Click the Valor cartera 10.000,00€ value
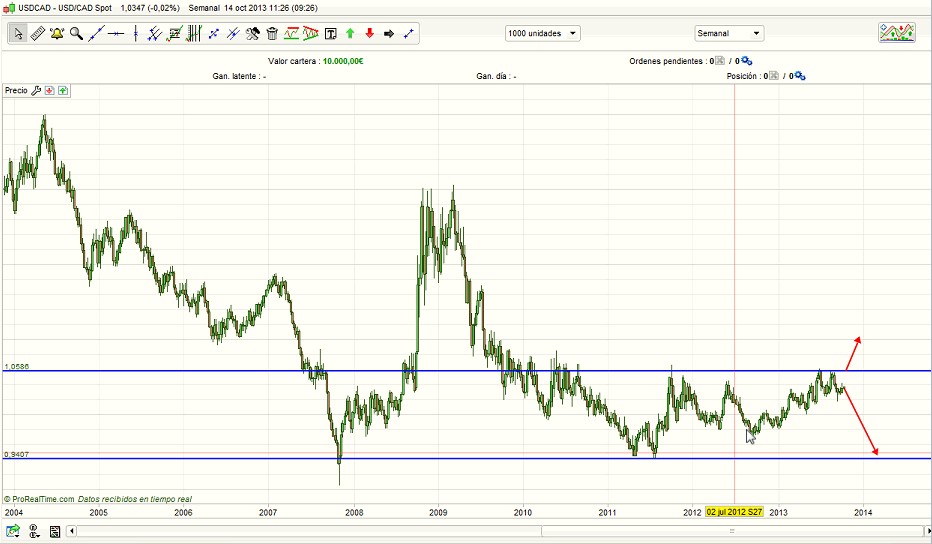This screenshot has height=544, width=932. (x=343, y=61)
